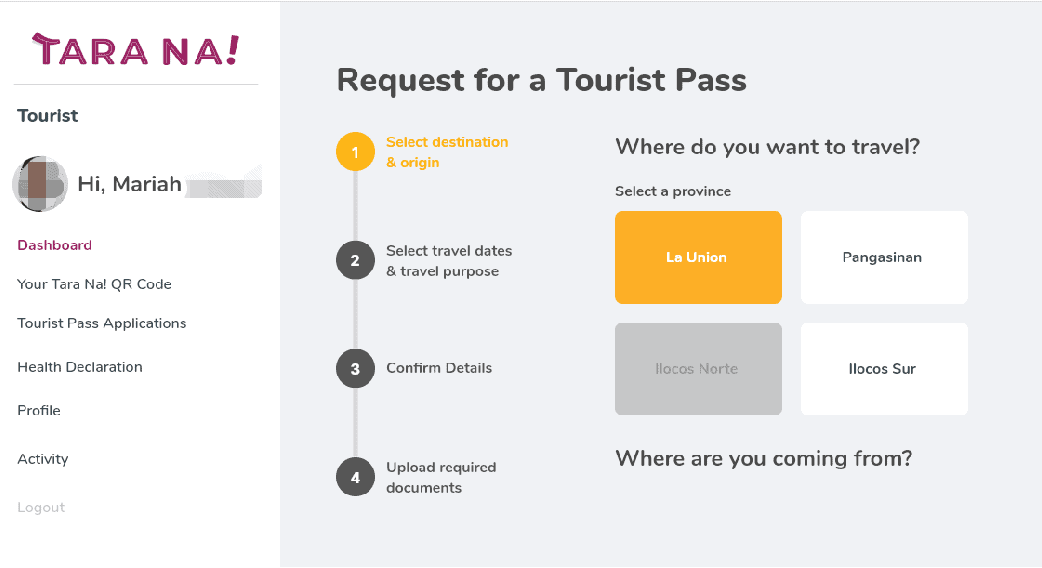Open the Profile page
The width and height of the screenshot is (1042, 568).
click(x=39, y=410)
